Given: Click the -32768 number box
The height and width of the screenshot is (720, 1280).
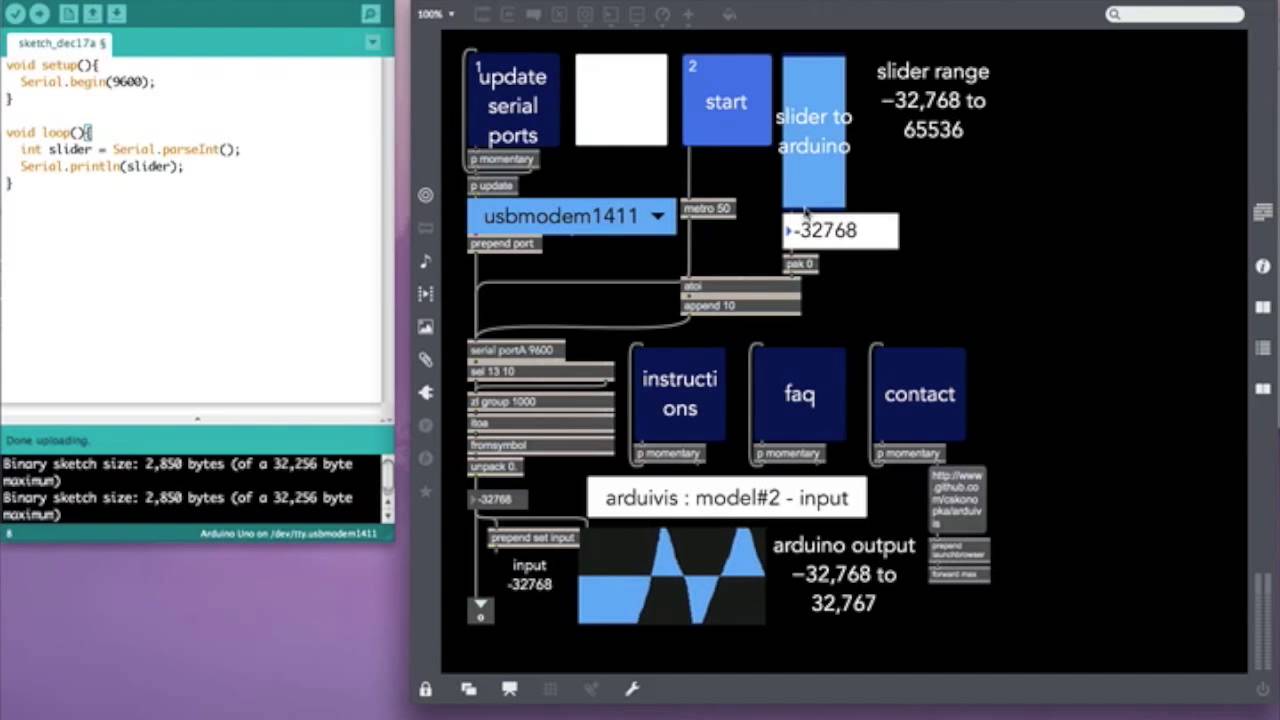Looking at the screenshot, I should tap(840, 231).
